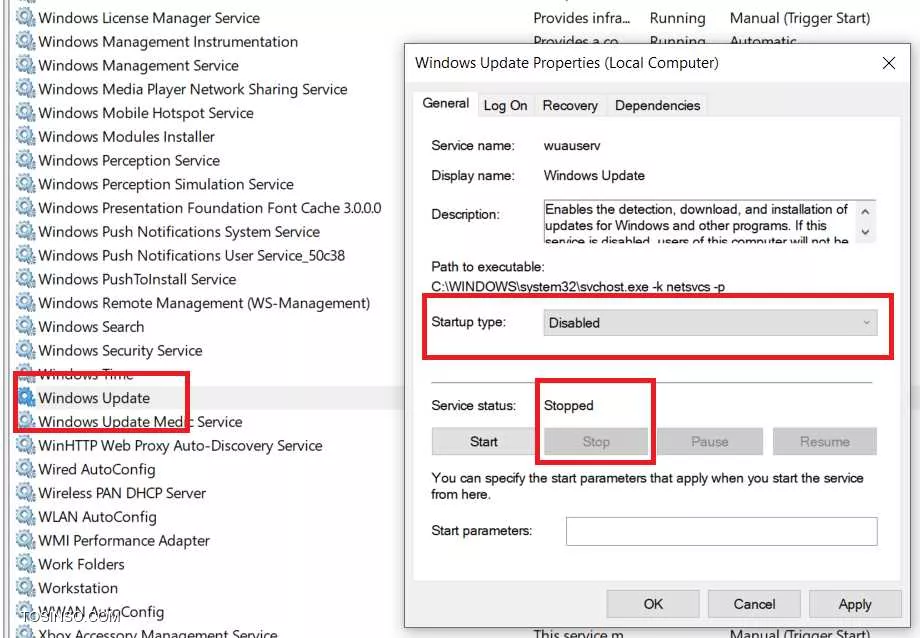The image size is (920, 638).
Task: Click the Windows Push Notifications User Service_50c38 icon
Action: tap(25, 255)
